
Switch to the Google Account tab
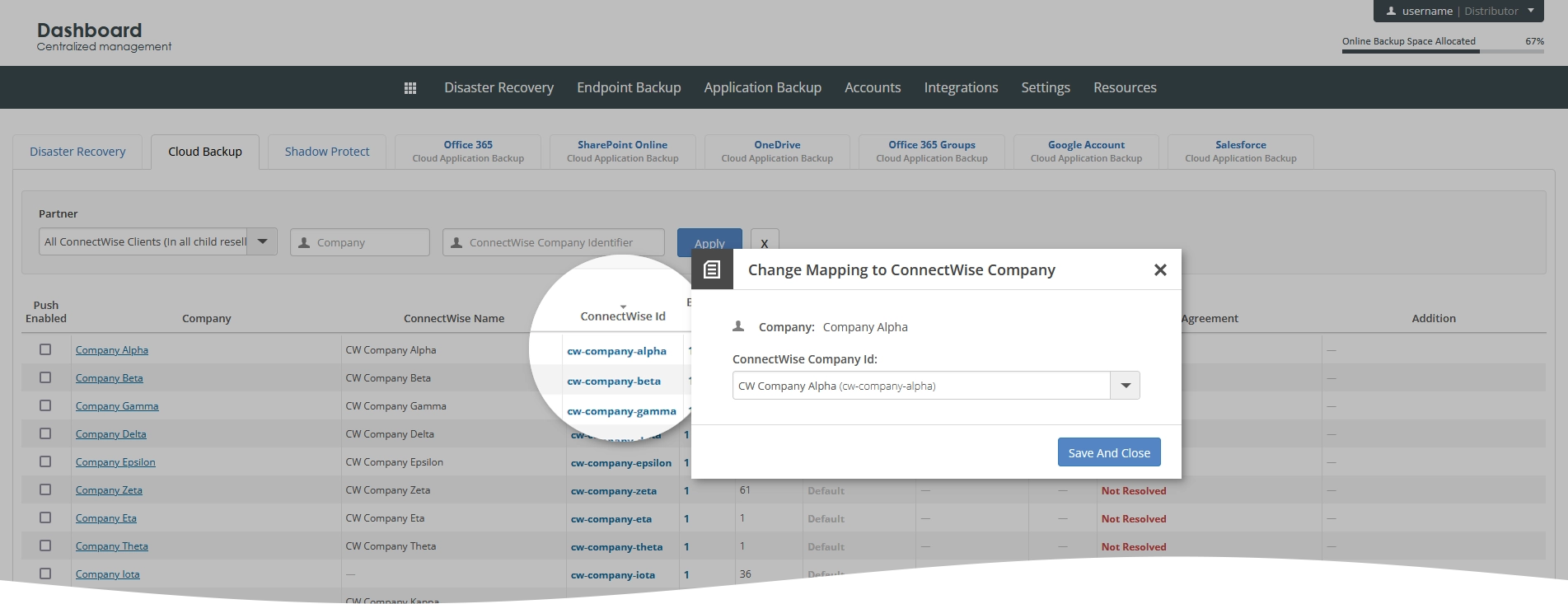(x=1086, y=152)
